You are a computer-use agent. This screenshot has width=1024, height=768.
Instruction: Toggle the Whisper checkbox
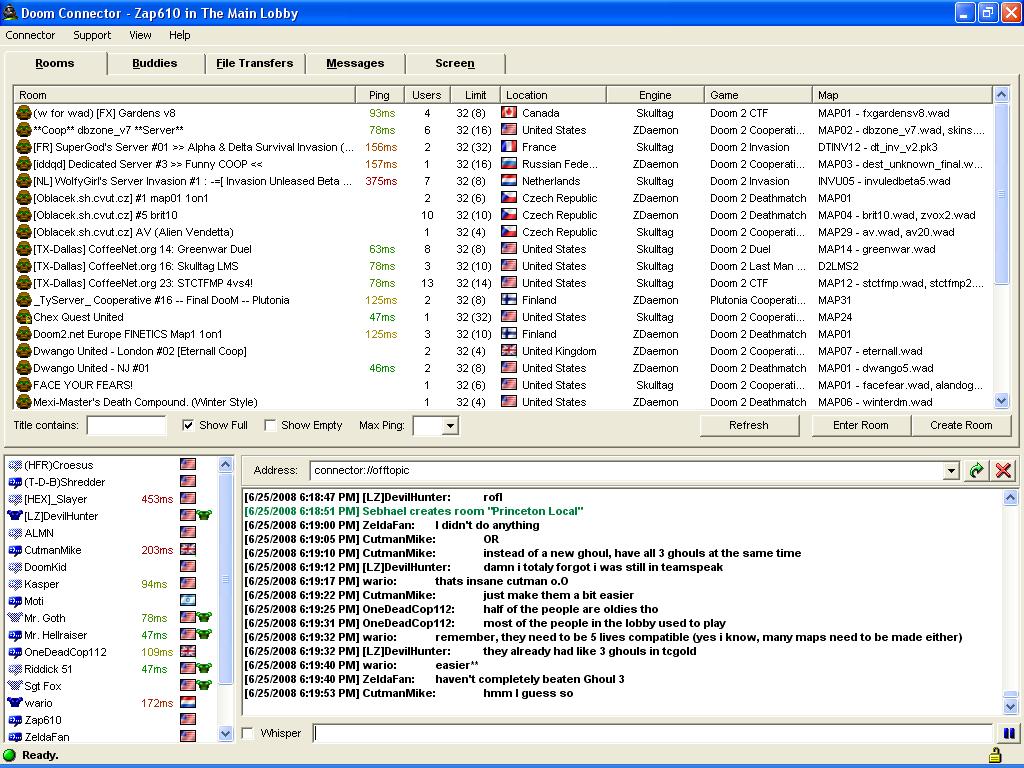[248, 733]
